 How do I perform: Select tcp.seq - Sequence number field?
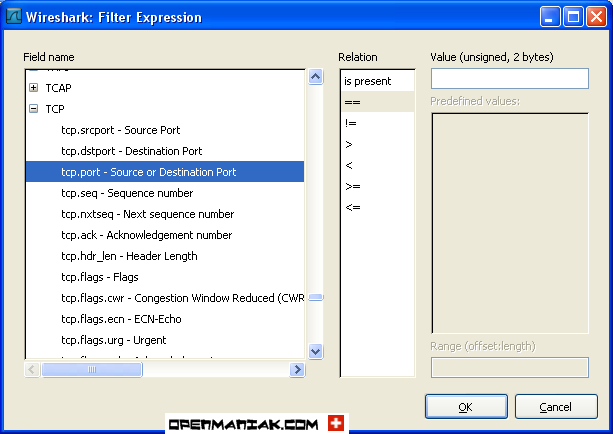[127, 193]
